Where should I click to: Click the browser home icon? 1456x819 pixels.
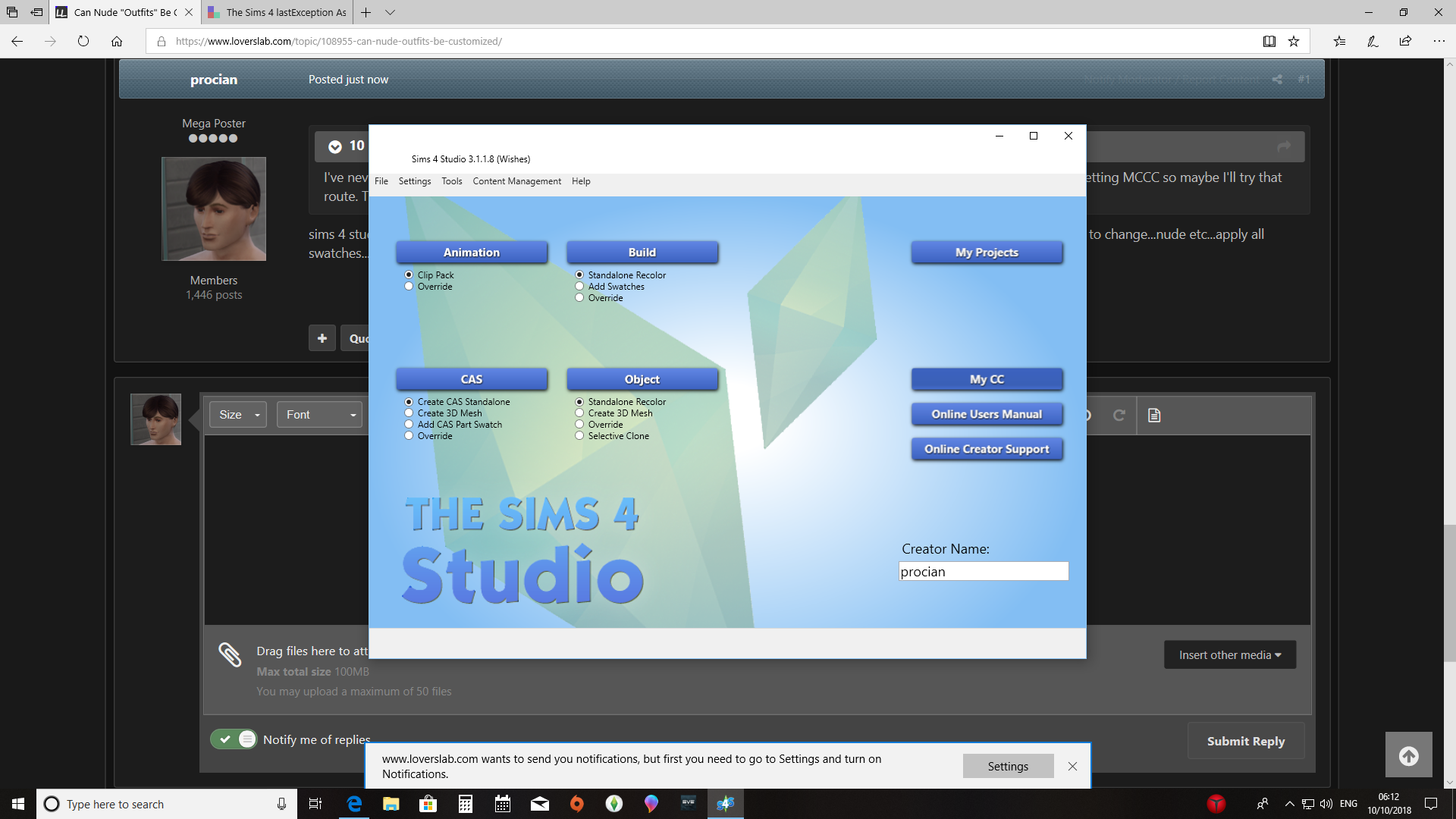click(x=117, y=42)
